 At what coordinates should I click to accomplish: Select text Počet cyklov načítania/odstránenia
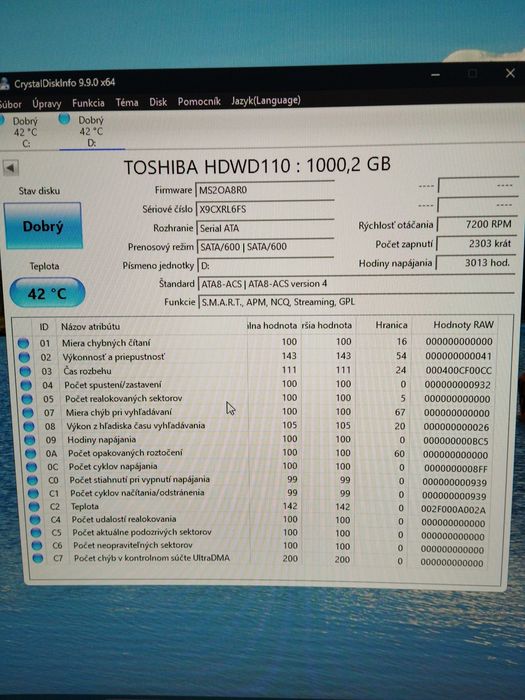[137, 493]
